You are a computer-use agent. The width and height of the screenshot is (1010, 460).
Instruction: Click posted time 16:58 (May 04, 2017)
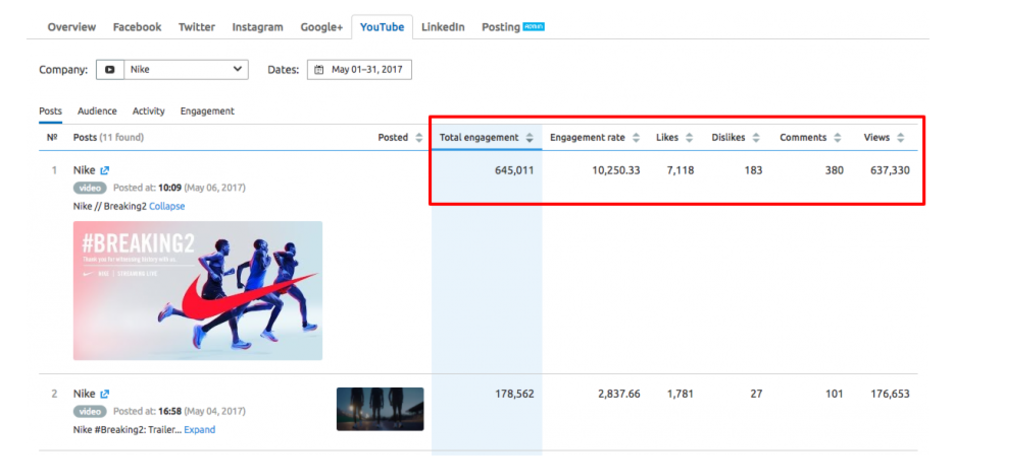tap(202, 411)
